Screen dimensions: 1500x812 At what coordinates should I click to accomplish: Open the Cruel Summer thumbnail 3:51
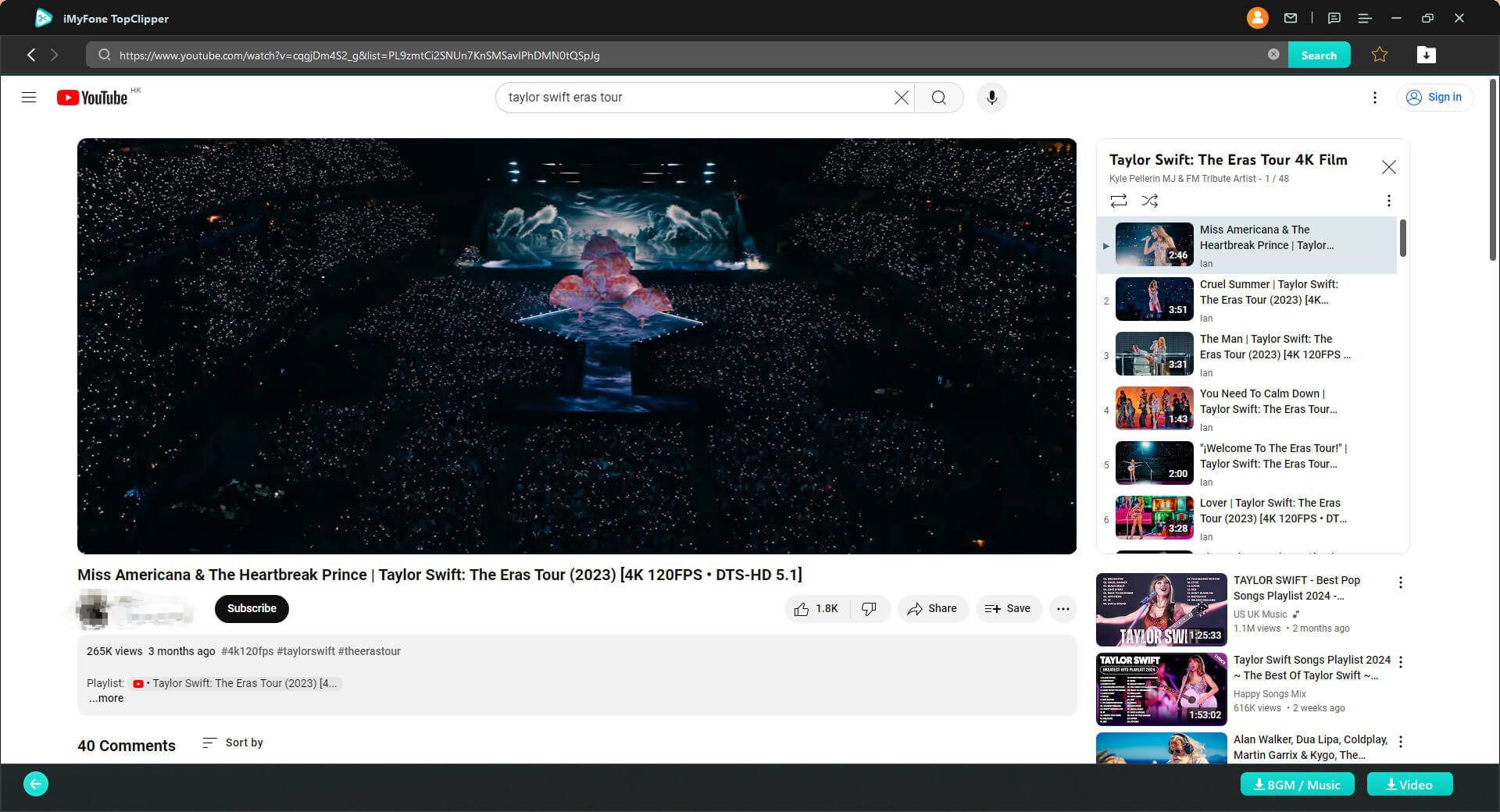pyautogui.click(x=1154, y=299)
